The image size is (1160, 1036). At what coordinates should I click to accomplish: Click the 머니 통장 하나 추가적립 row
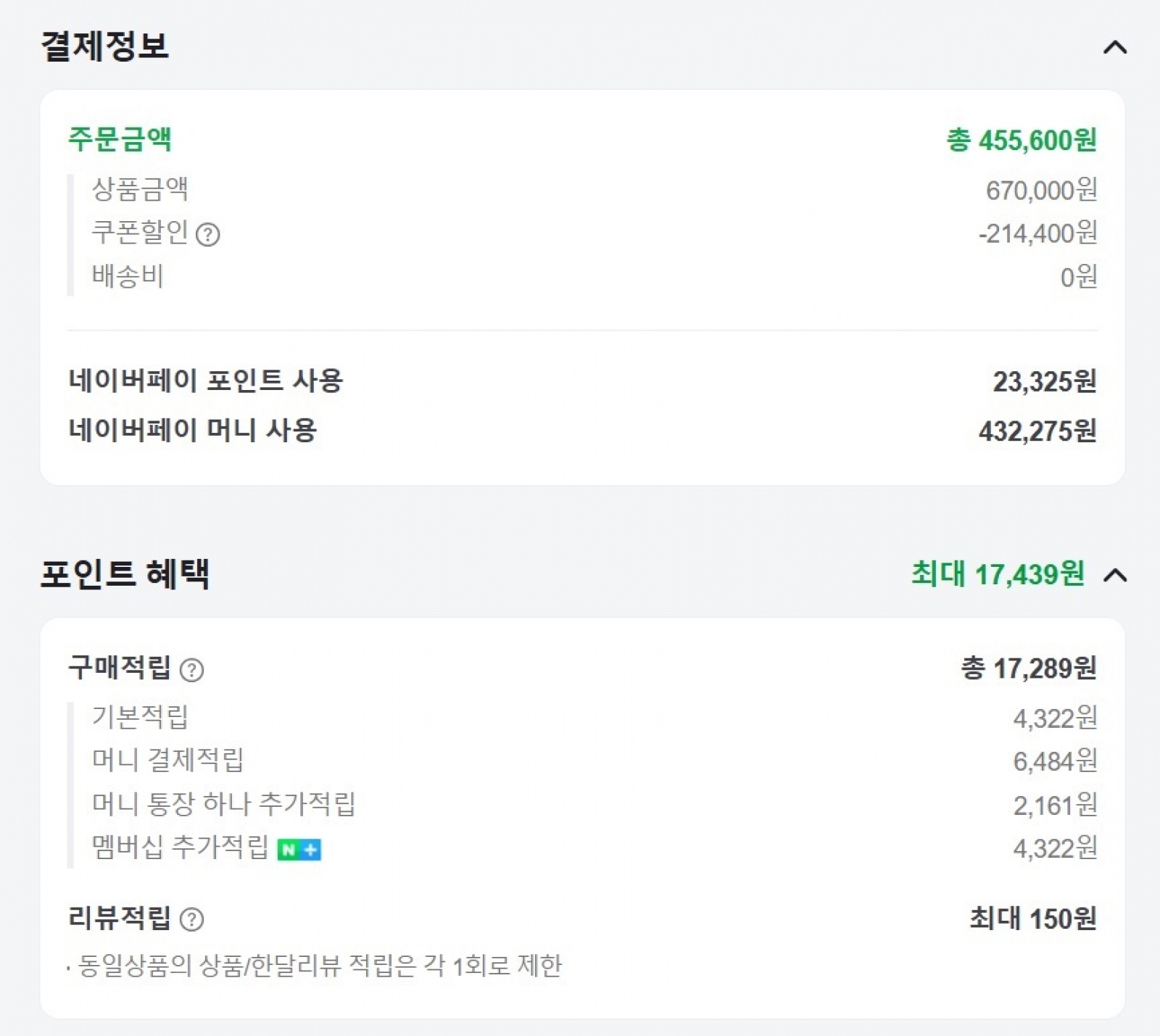coord(223,803)
